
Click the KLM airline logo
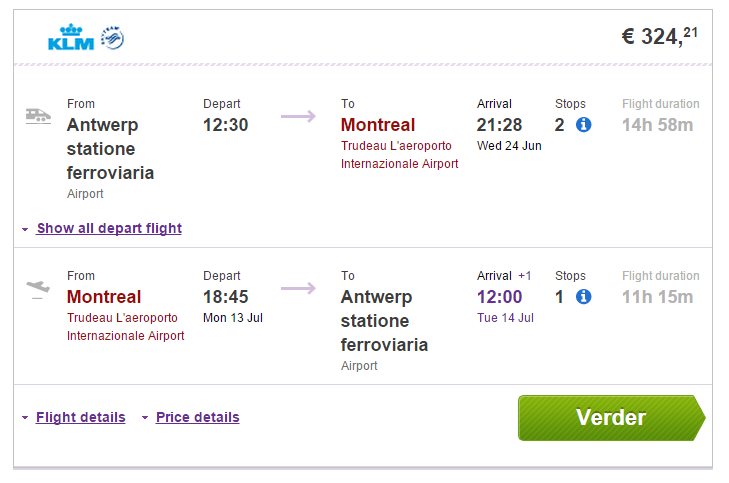click(71, 37)
